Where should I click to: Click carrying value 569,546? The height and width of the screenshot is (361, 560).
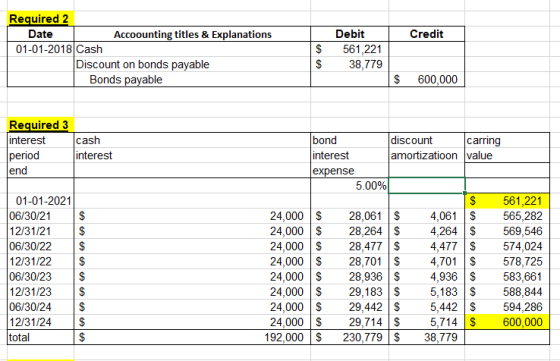[x=507, y=231]
